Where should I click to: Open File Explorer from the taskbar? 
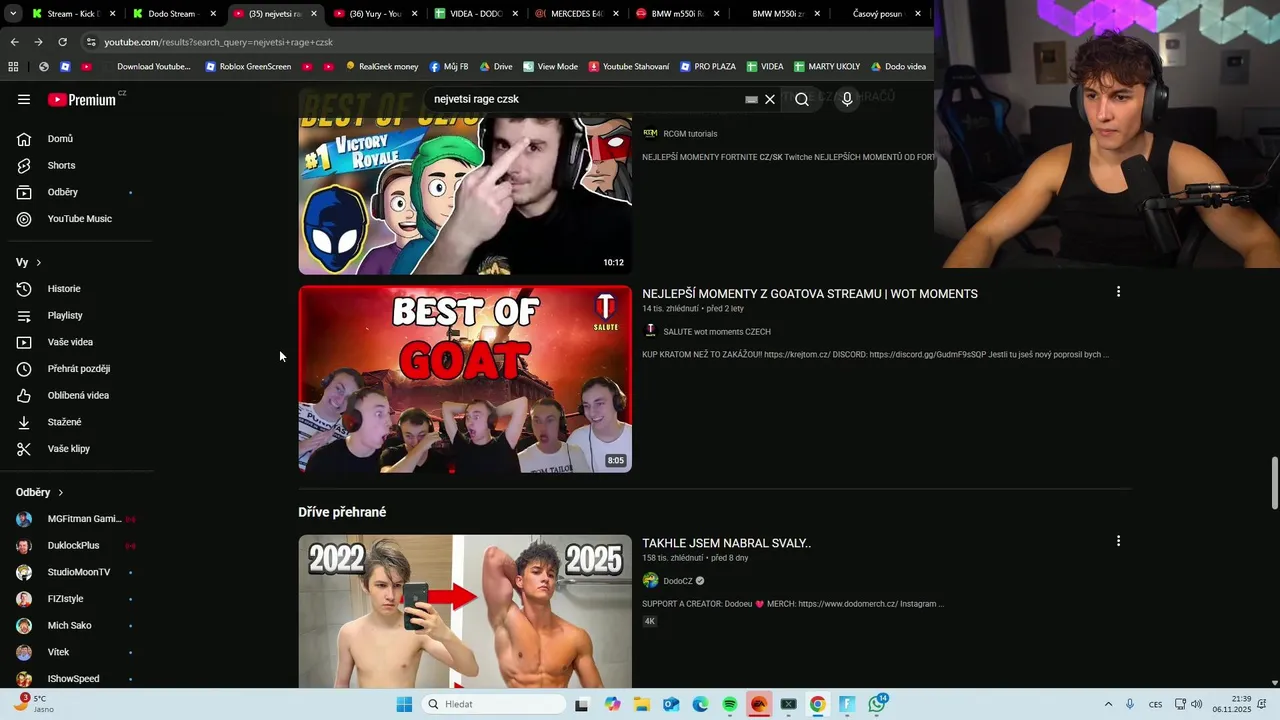coord(641,704)
